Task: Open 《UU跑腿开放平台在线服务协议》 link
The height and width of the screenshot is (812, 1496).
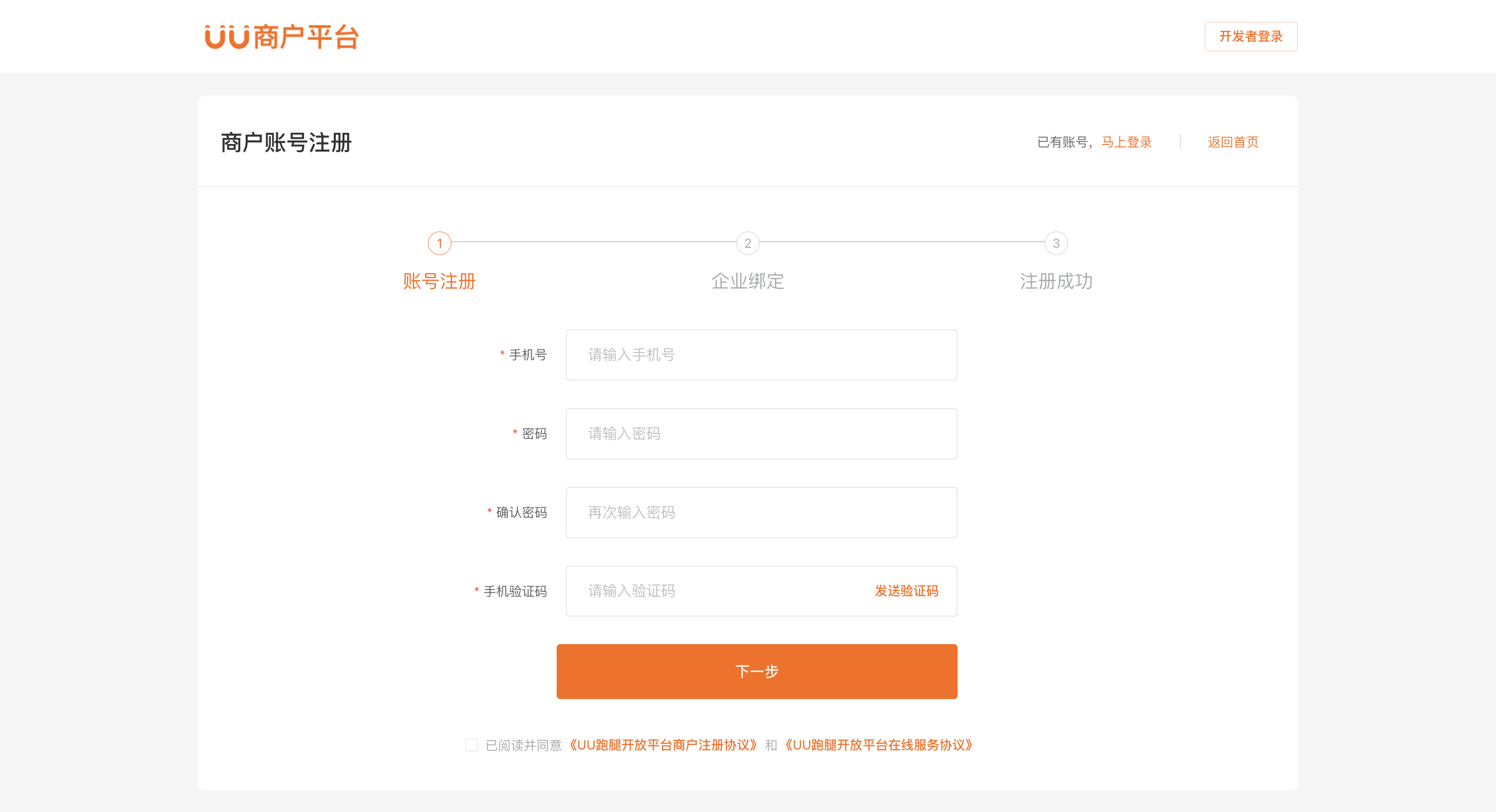Action: [x=878, y=745]
